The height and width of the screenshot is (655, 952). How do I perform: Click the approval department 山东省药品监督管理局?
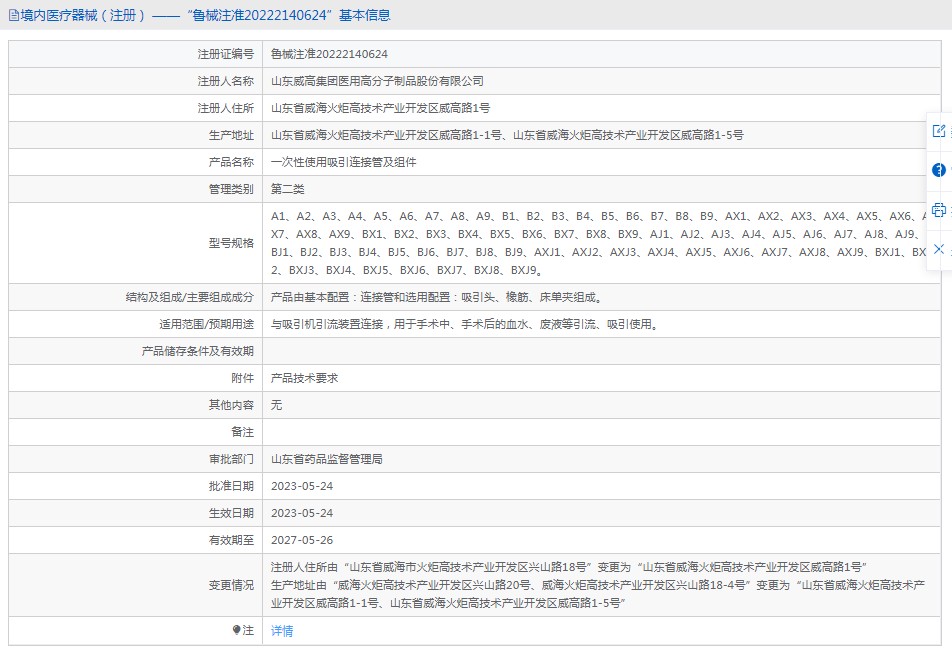326,459
